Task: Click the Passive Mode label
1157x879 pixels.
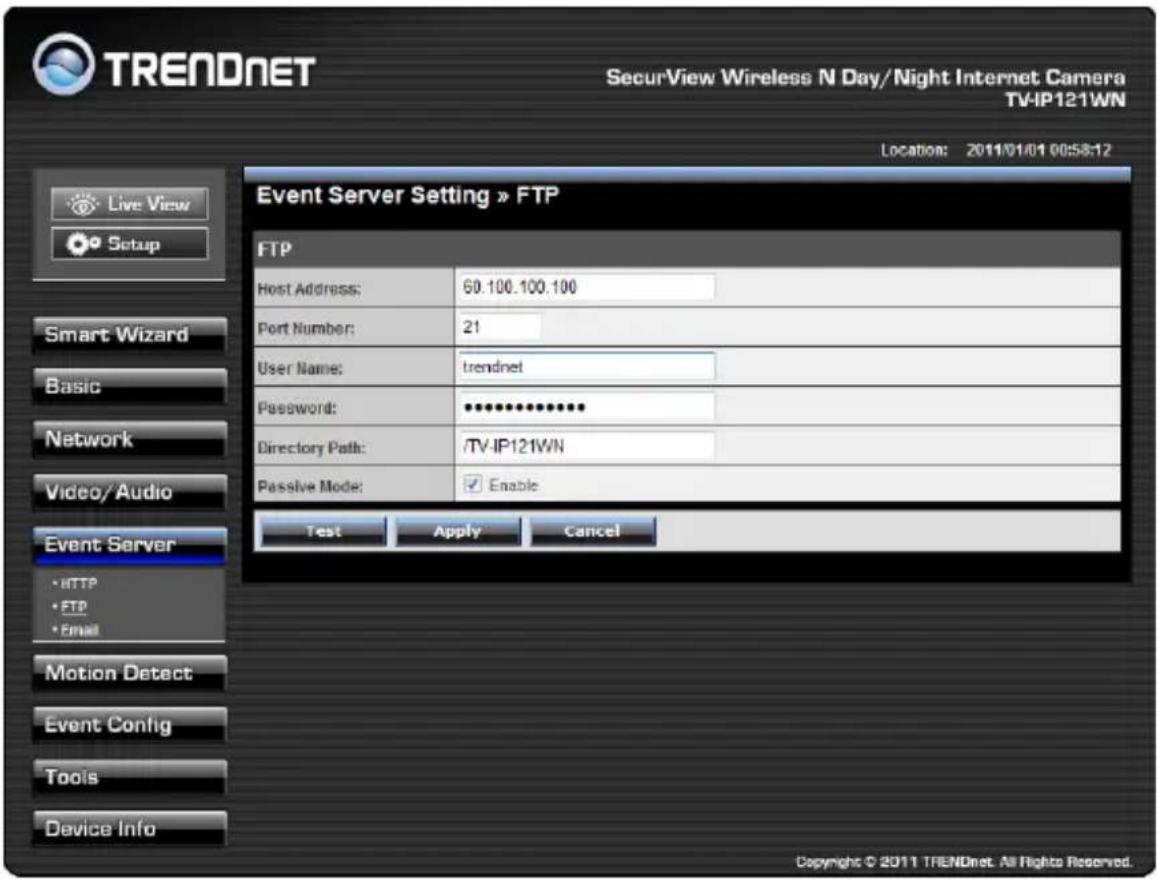Action: (x=310, y=487)
